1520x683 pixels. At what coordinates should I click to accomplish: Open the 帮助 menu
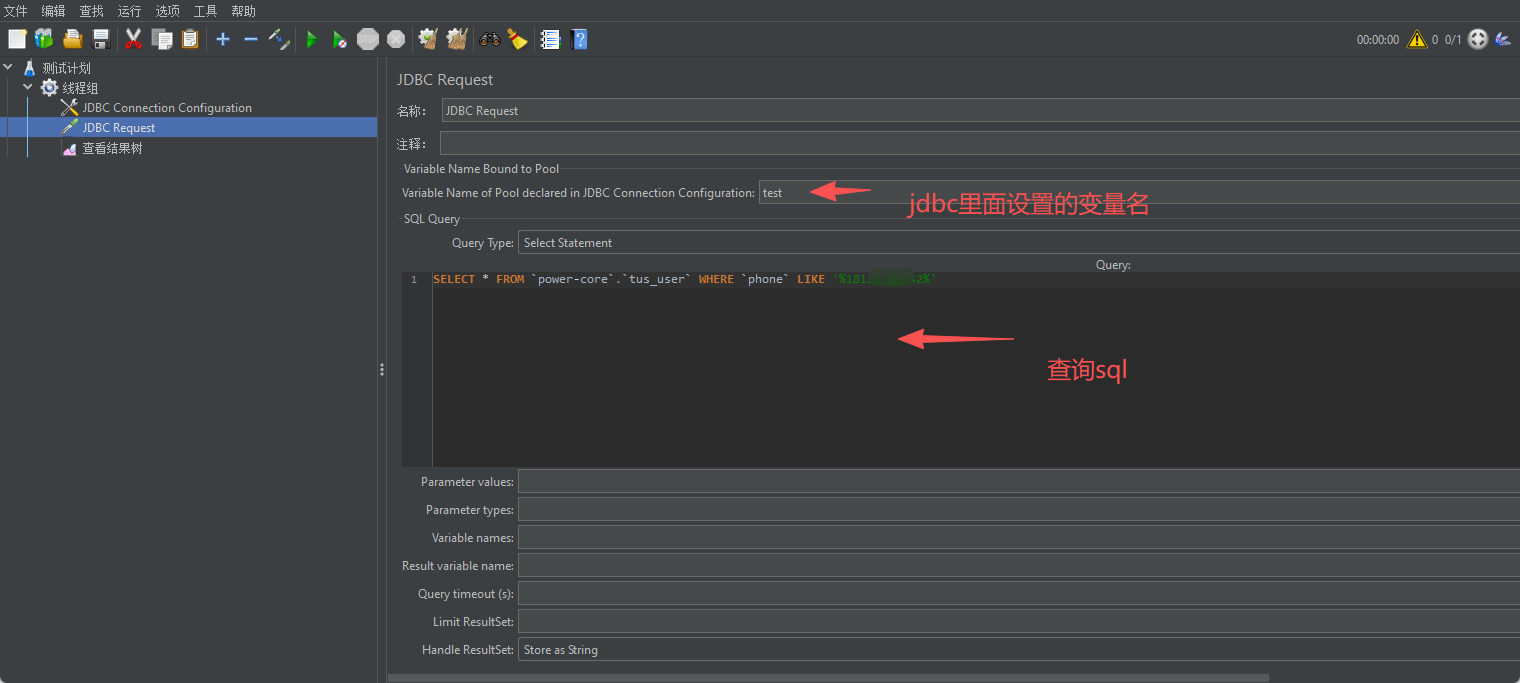[x=243, y=11]
